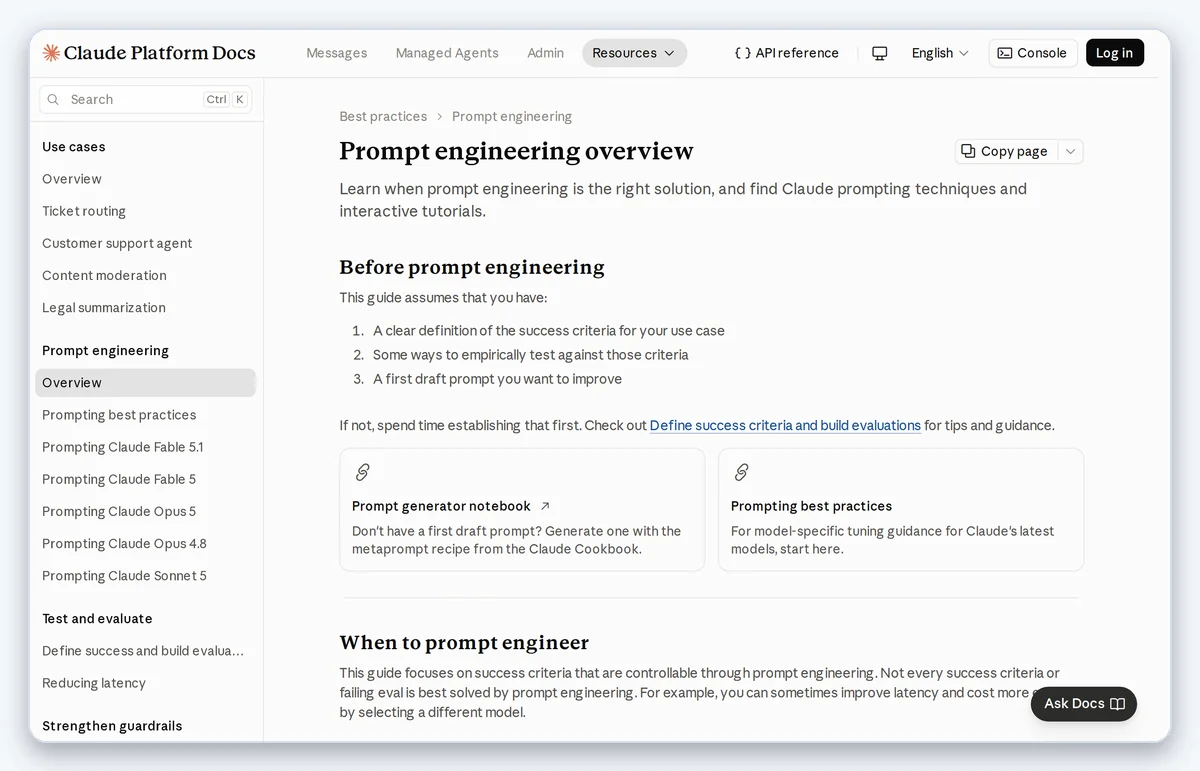Click the Prompting best practices card link icon
Image resolution: width=1200 pixels, height=771 pixels.
coord(742,472)
